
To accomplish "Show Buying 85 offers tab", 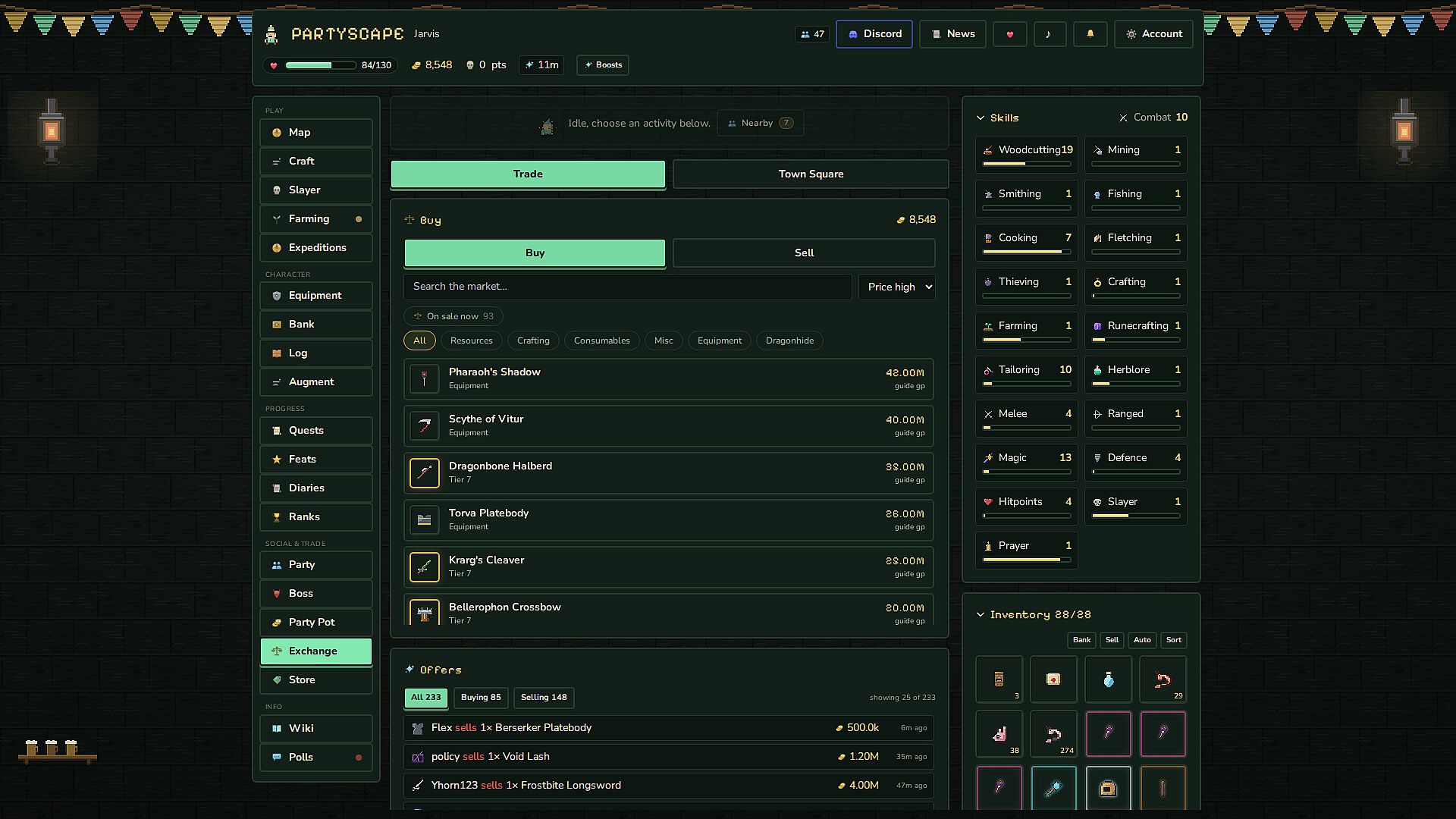I will click(481, 698).
